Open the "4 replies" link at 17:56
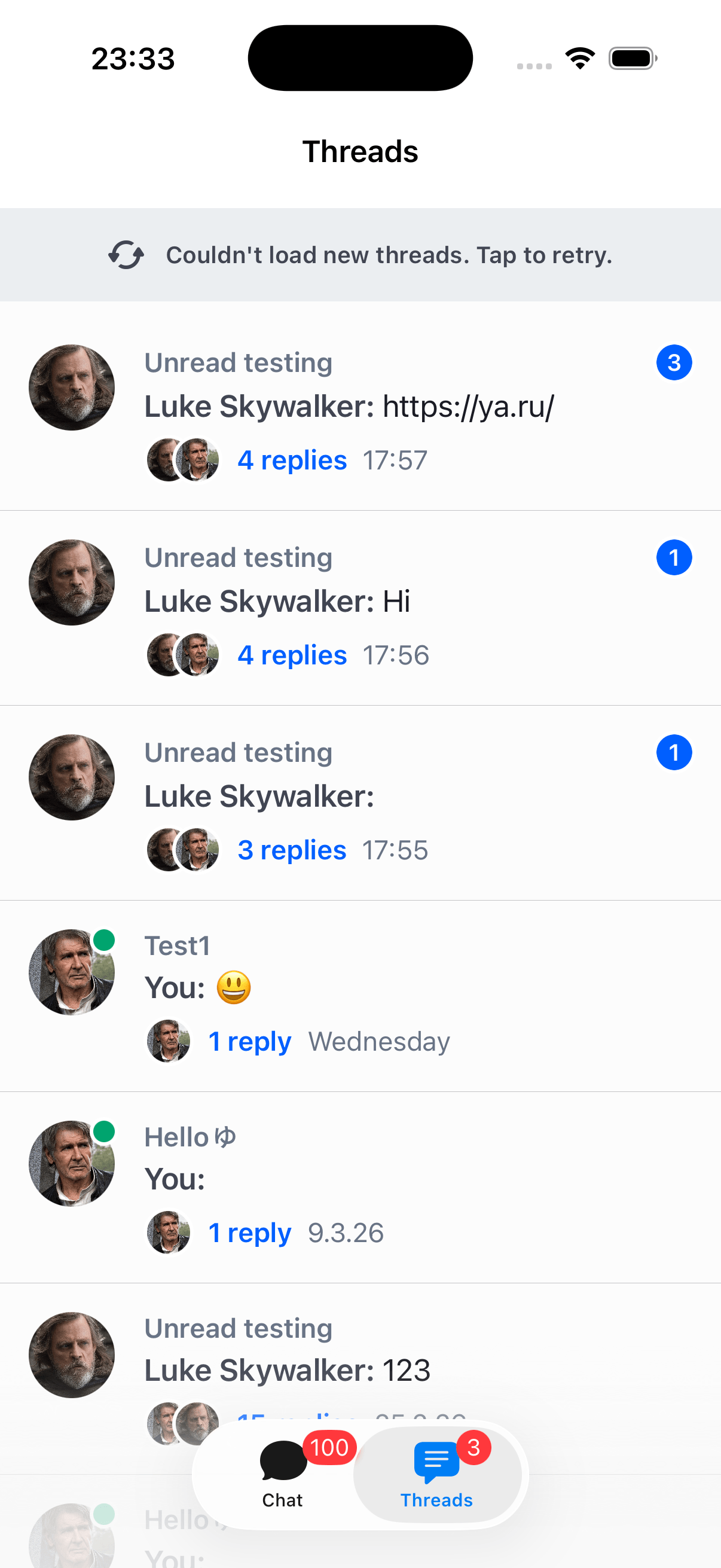 (x=292, y=655)
